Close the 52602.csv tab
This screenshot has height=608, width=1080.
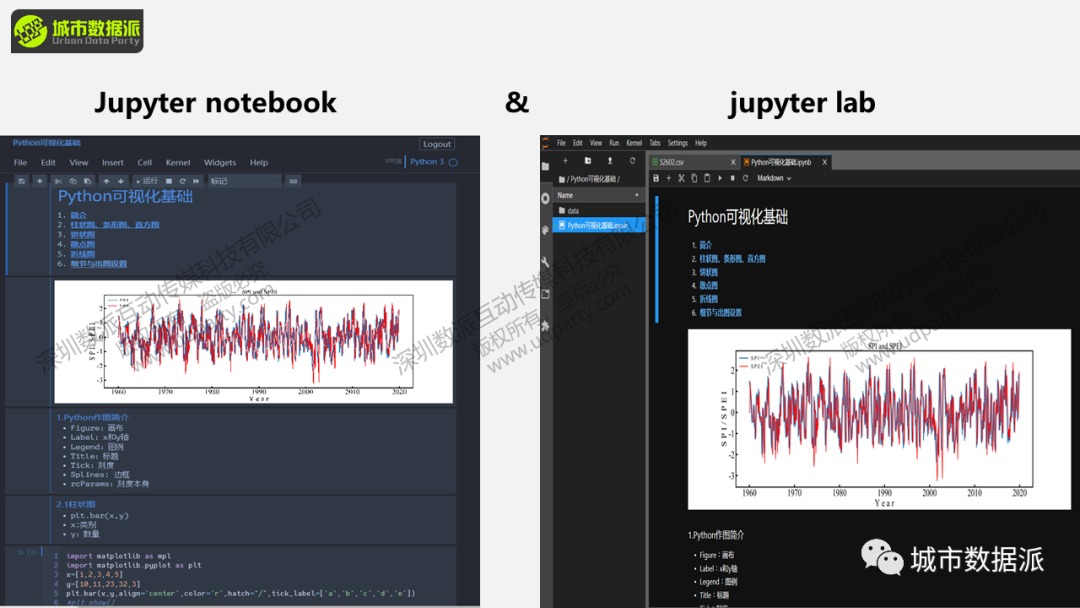tap(733, 162)
